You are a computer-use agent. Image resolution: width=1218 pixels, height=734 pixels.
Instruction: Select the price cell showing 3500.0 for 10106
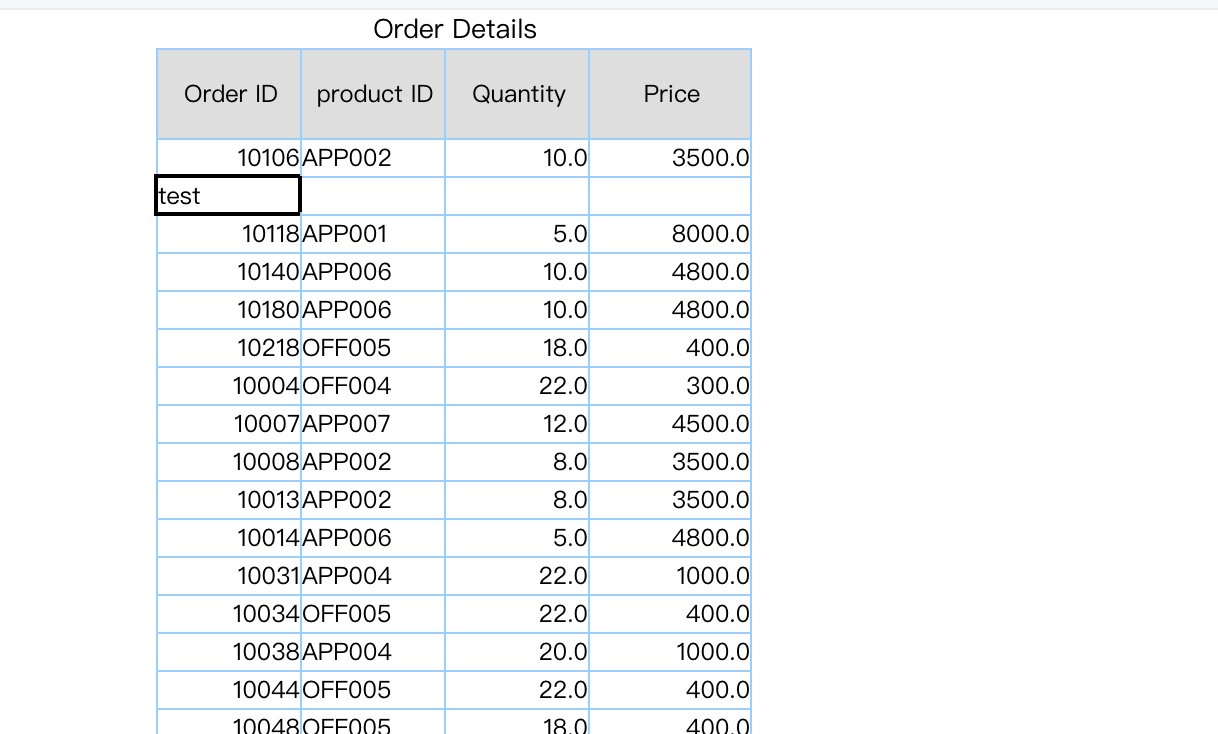670,157
